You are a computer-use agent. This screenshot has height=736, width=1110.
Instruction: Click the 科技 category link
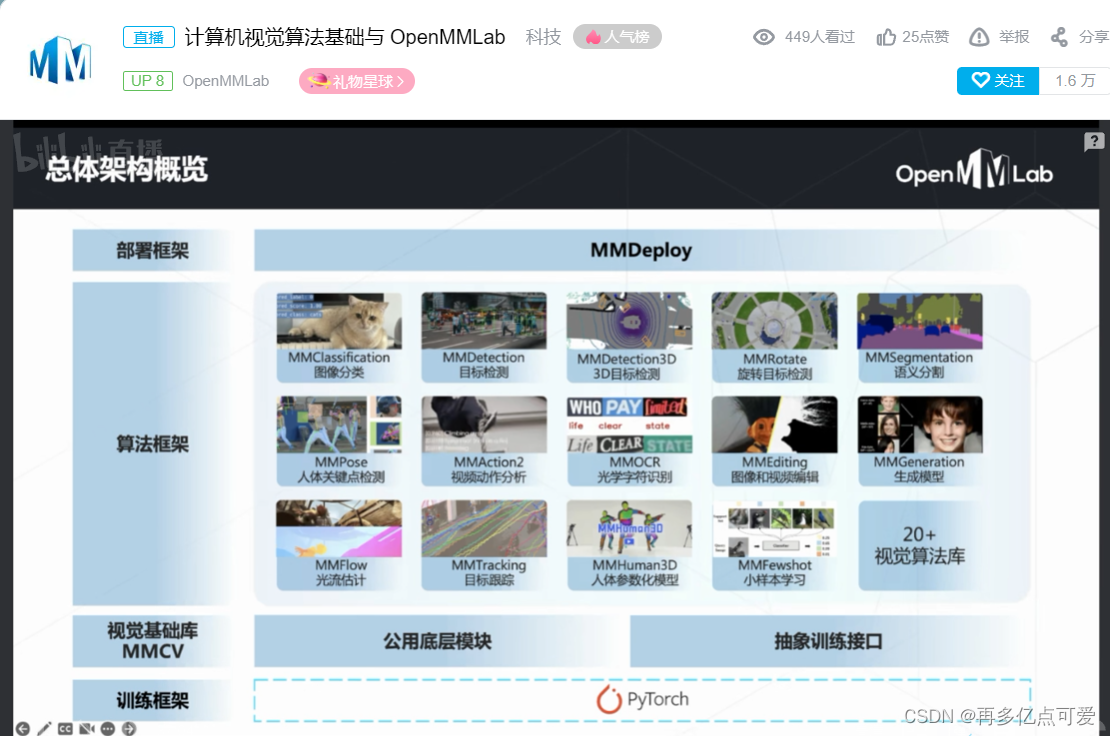(x=543, y=37)
